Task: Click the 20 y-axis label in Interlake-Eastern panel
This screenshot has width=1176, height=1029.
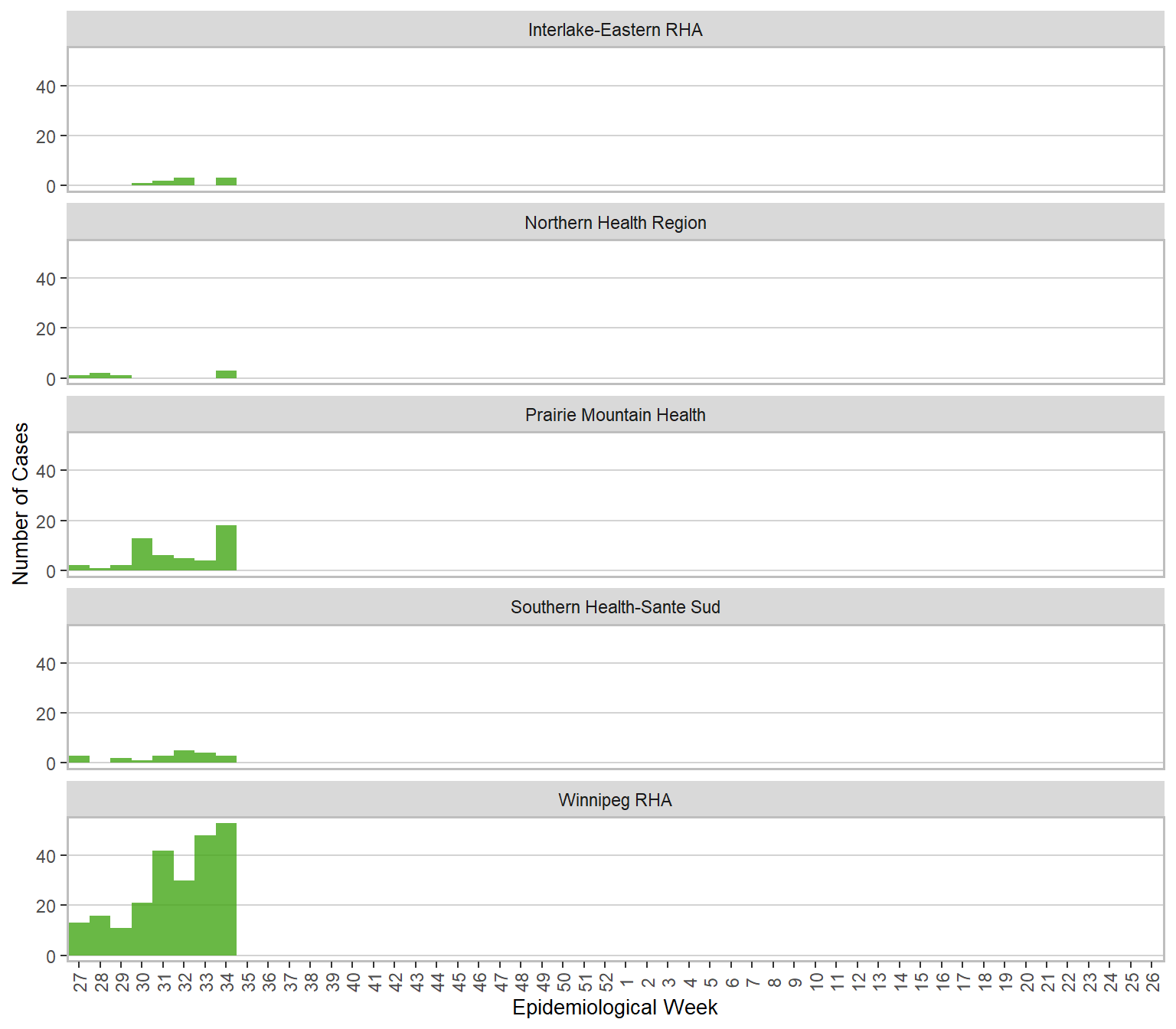Action: pyautogui.click(x=46, y=136)
